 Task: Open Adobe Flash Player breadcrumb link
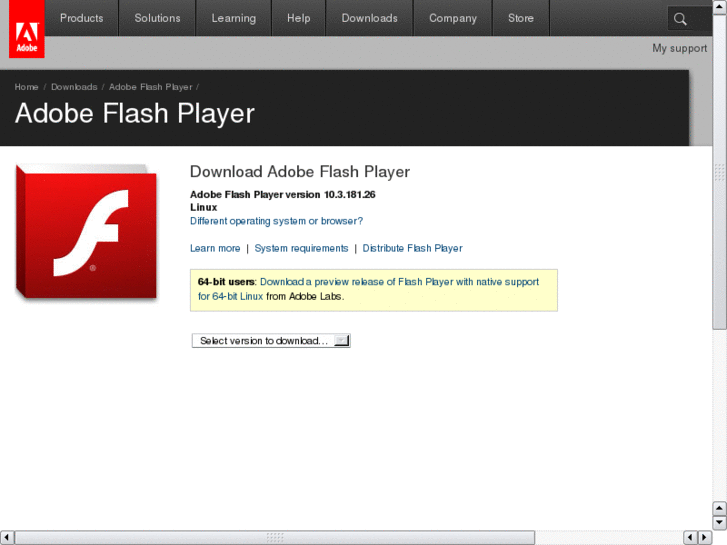coord(150,87)
